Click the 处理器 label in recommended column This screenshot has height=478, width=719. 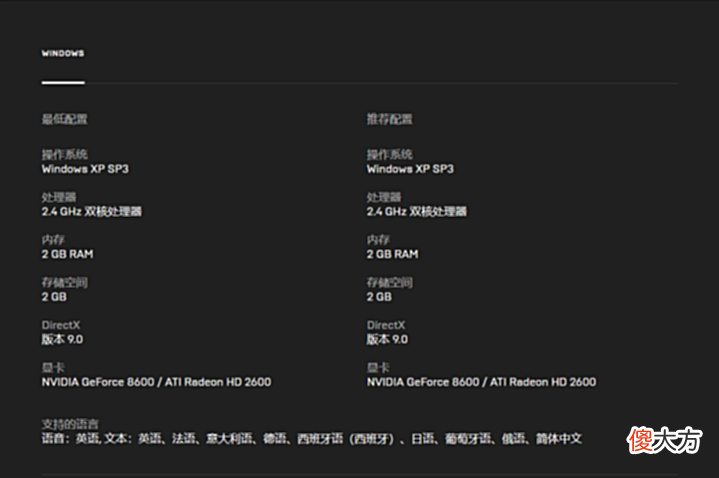click(384, 197)
